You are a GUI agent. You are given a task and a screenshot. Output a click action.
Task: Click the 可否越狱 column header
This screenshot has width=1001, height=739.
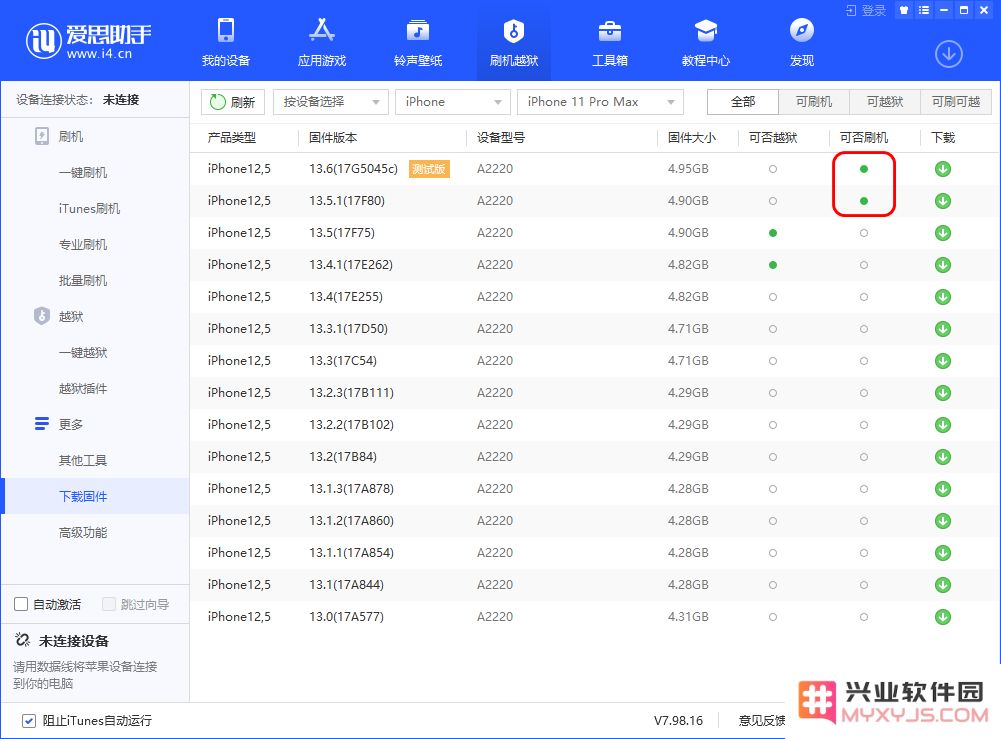(773, 138)
